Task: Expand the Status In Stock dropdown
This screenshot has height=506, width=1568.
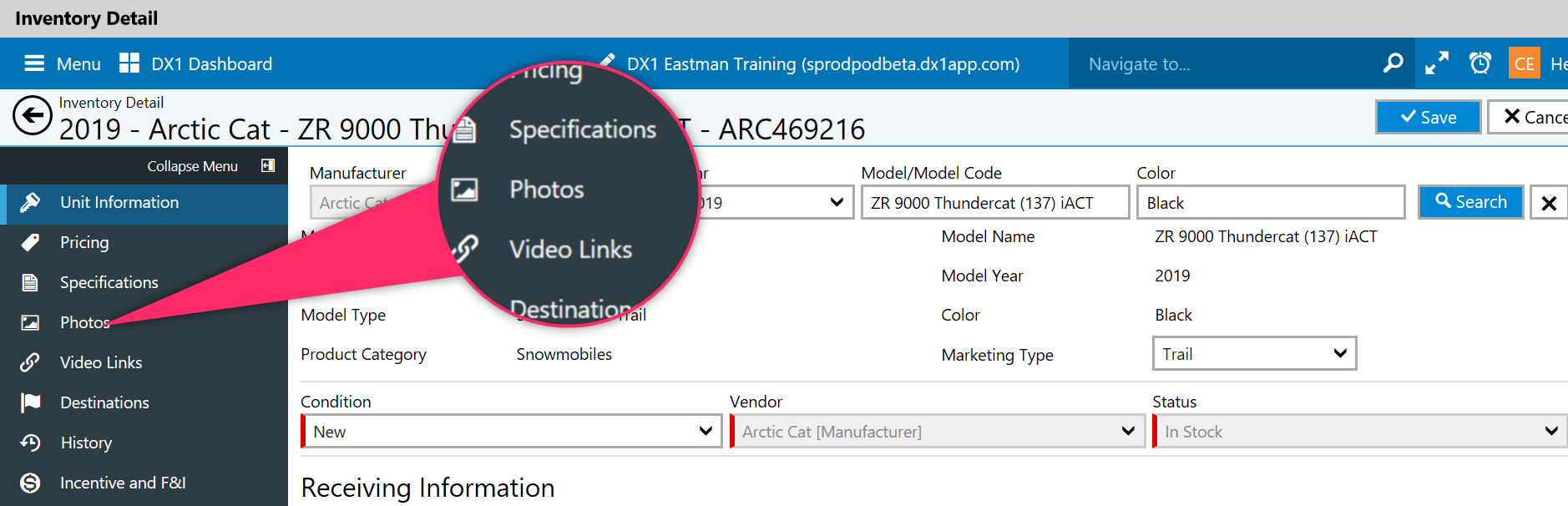Action: (x=1360, y=432)
